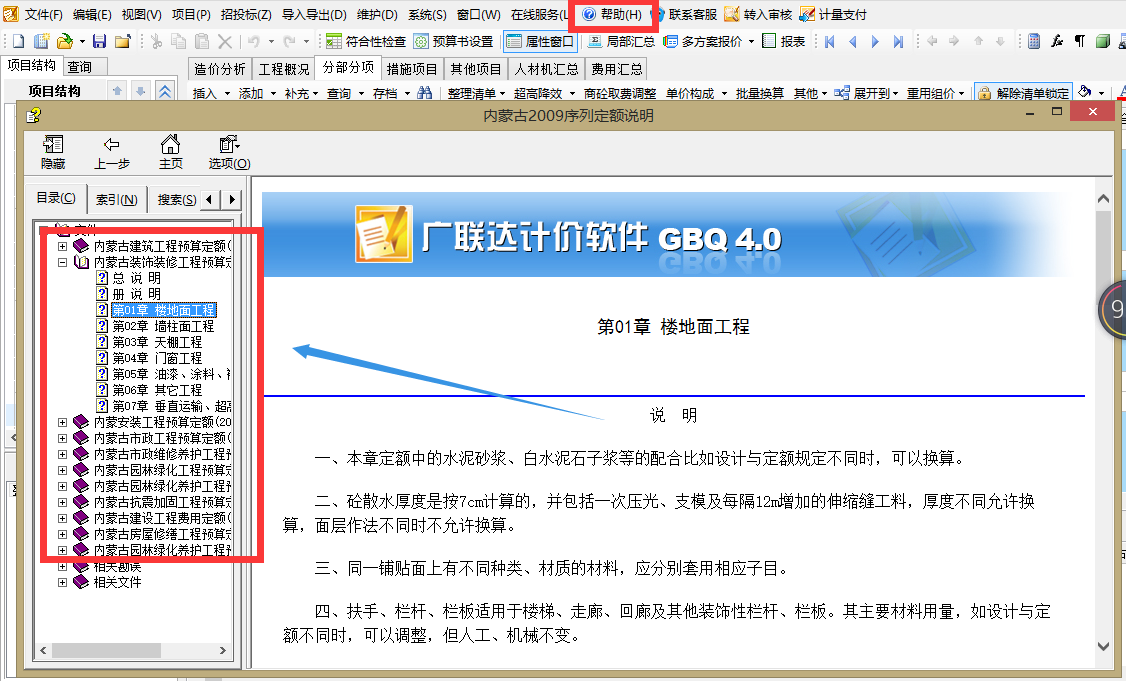The image size is (1126, 681).
Task: Switch to the 索引(N) tab in help
Action: pos(116,199)
